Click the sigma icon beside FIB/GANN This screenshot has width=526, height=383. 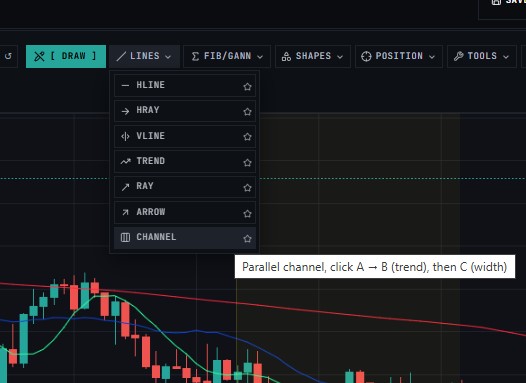(x=195, y=56)
